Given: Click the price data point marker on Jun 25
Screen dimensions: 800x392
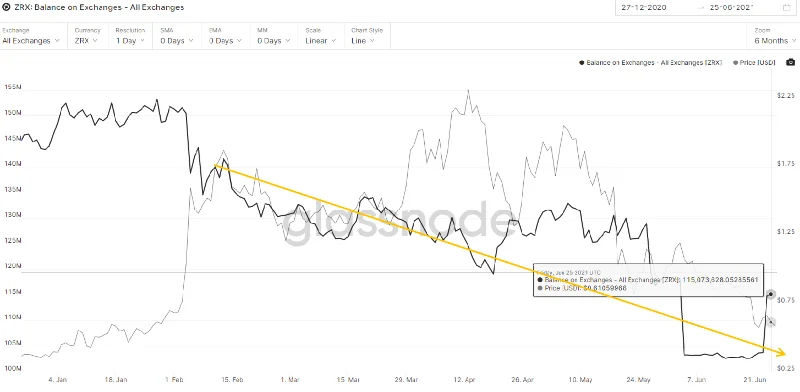Looking at the screenshot, I should (771, 322).
